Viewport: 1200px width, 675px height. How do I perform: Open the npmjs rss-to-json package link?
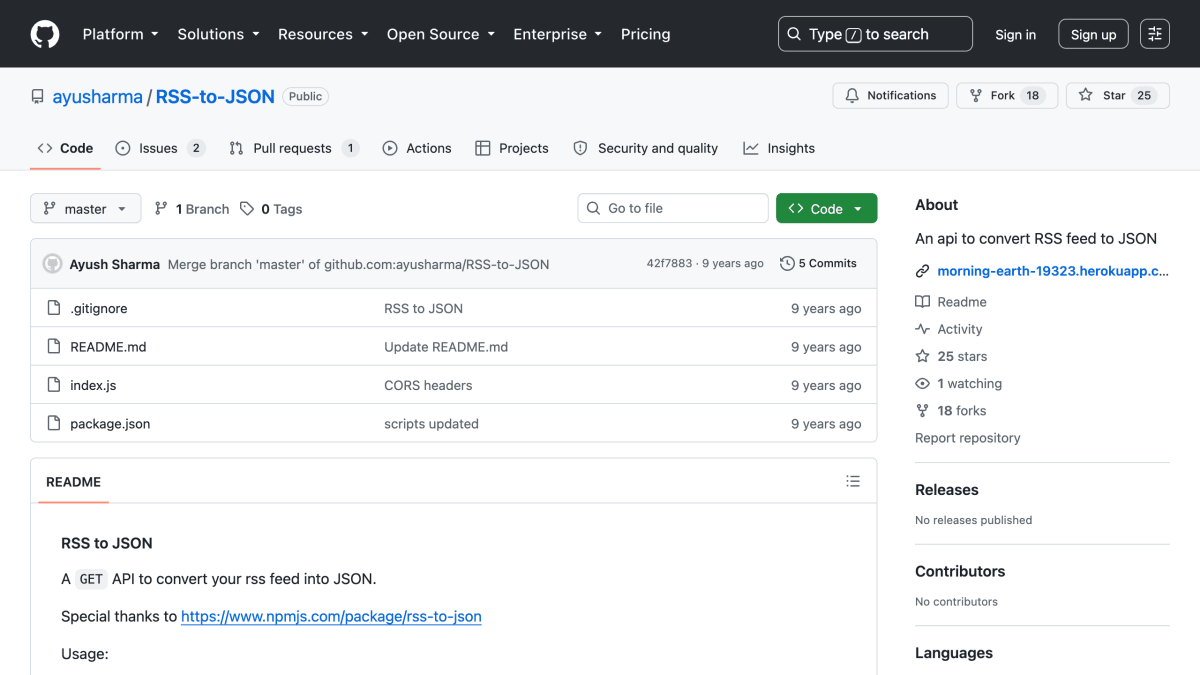pyautogui.click(x=331, y=616)
